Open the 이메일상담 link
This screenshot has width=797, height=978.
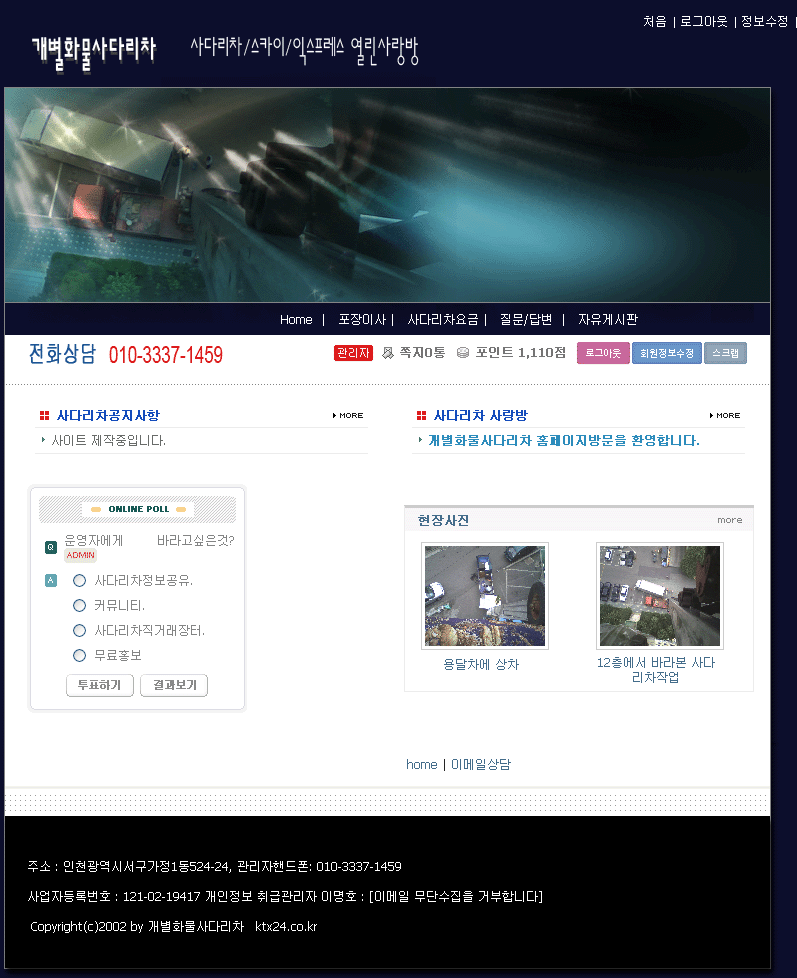[481, 765]
